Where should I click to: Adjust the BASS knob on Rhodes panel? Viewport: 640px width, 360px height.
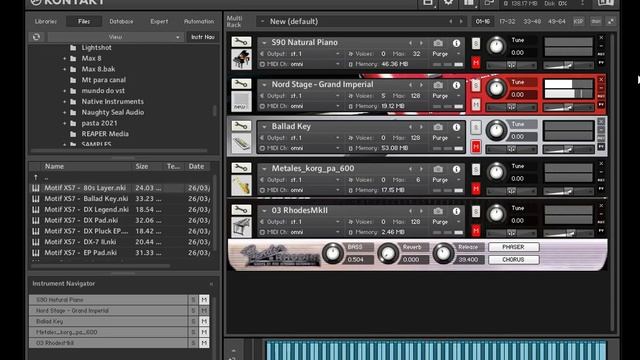(333, 253)
